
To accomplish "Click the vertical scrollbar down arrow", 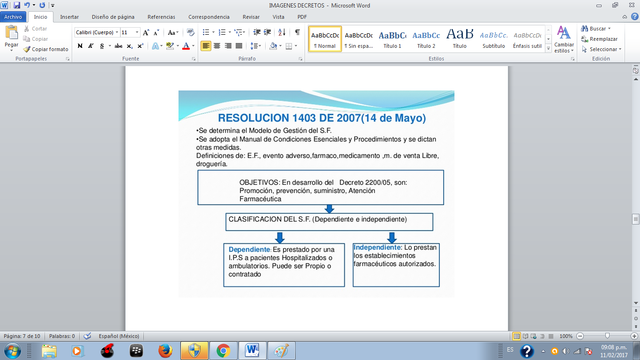I will coord(636,303).
